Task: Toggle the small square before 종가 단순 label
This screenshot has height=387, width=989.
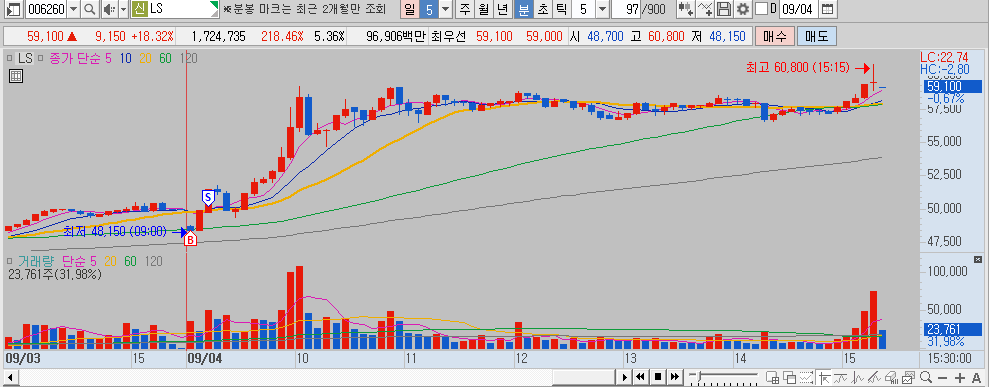Action: pos(39,59)
